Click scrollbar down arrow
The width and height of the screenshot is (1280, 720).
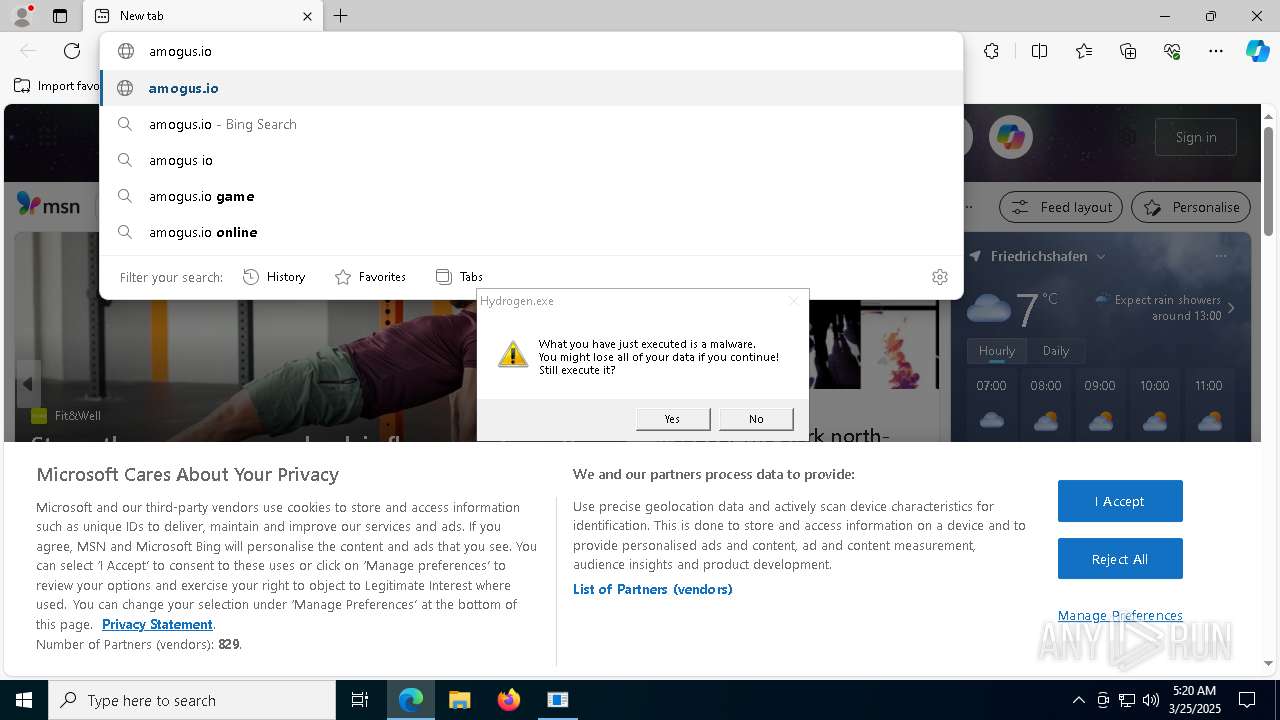[1268, 663]
